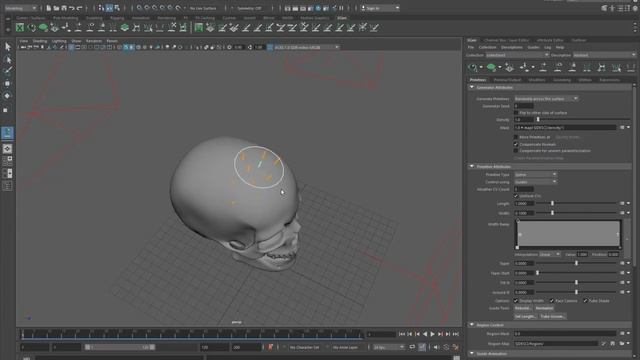Click the Region Map paint brush icon

(x=604, y=344)
